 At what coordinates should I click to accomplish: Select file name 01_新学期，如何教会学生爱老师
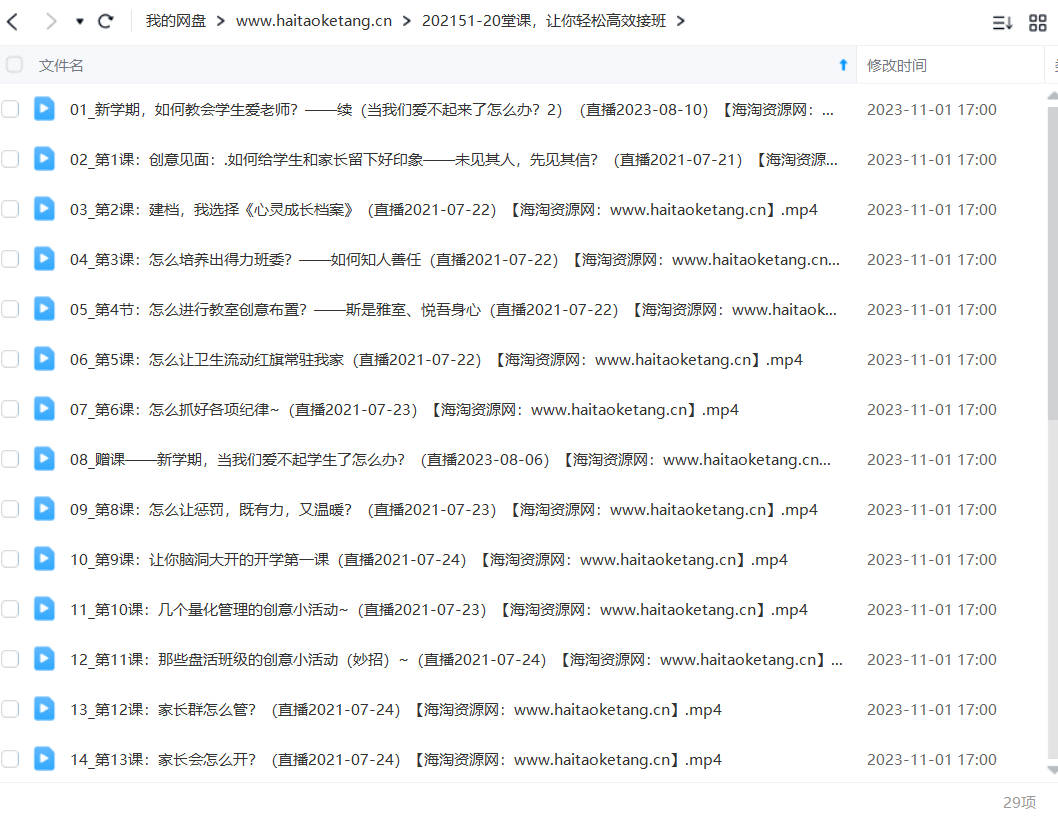(x=452, y=109)
